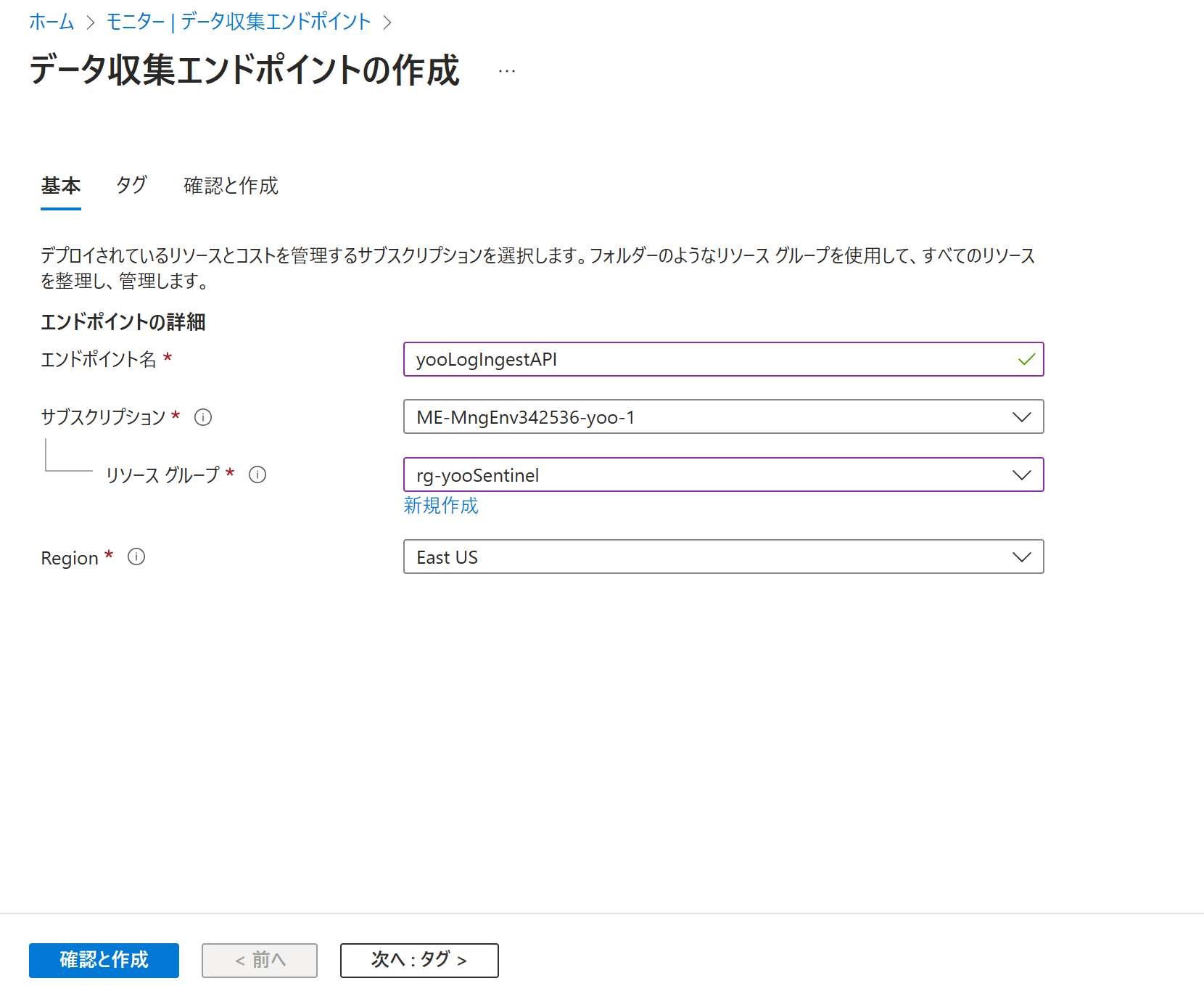Open モニター | データ収集エンドポイント breadcrumb link
This screenshot has height=986, width=1204.
coord(239,22)
